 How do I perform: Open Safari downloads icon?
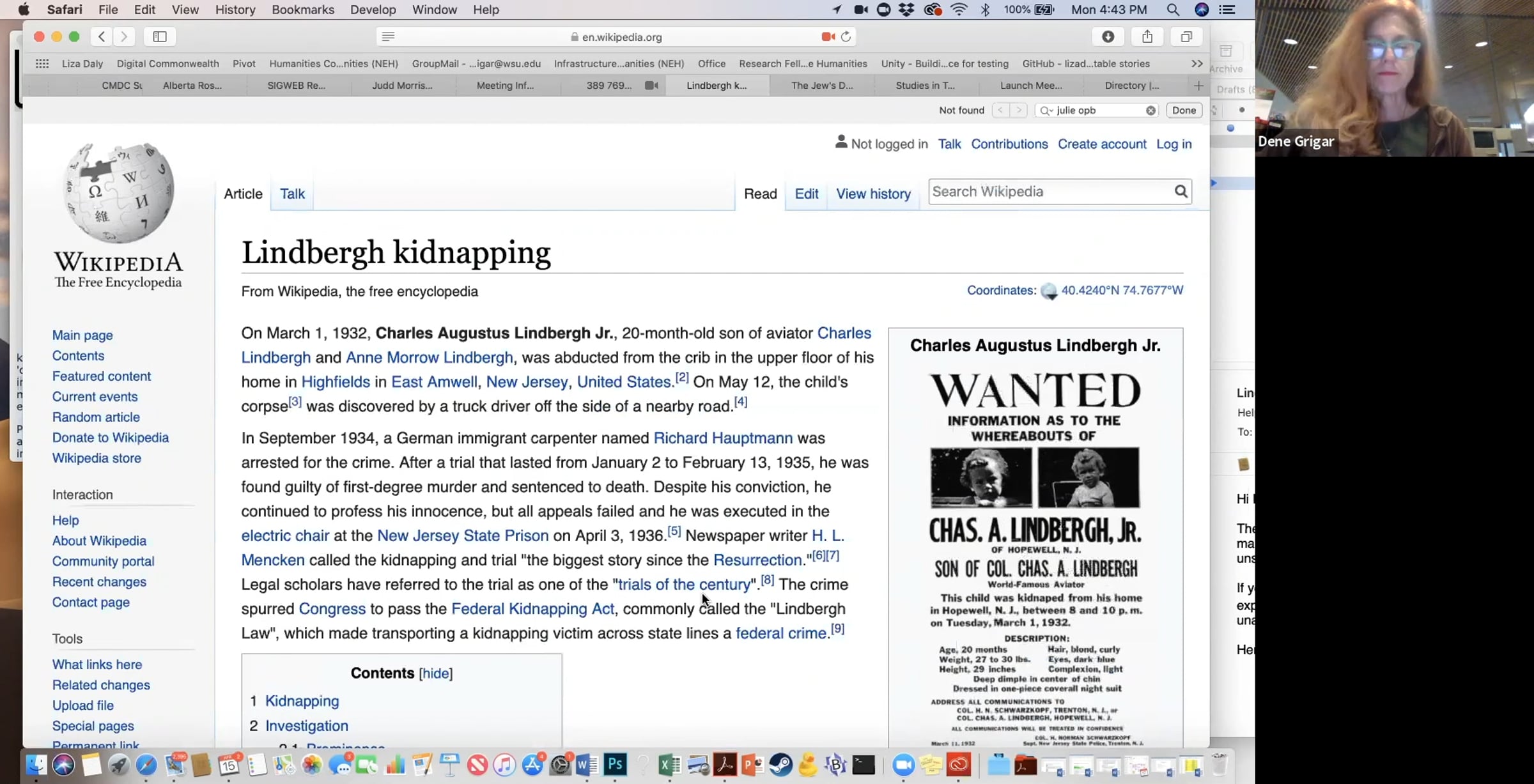click(1108, 37)
